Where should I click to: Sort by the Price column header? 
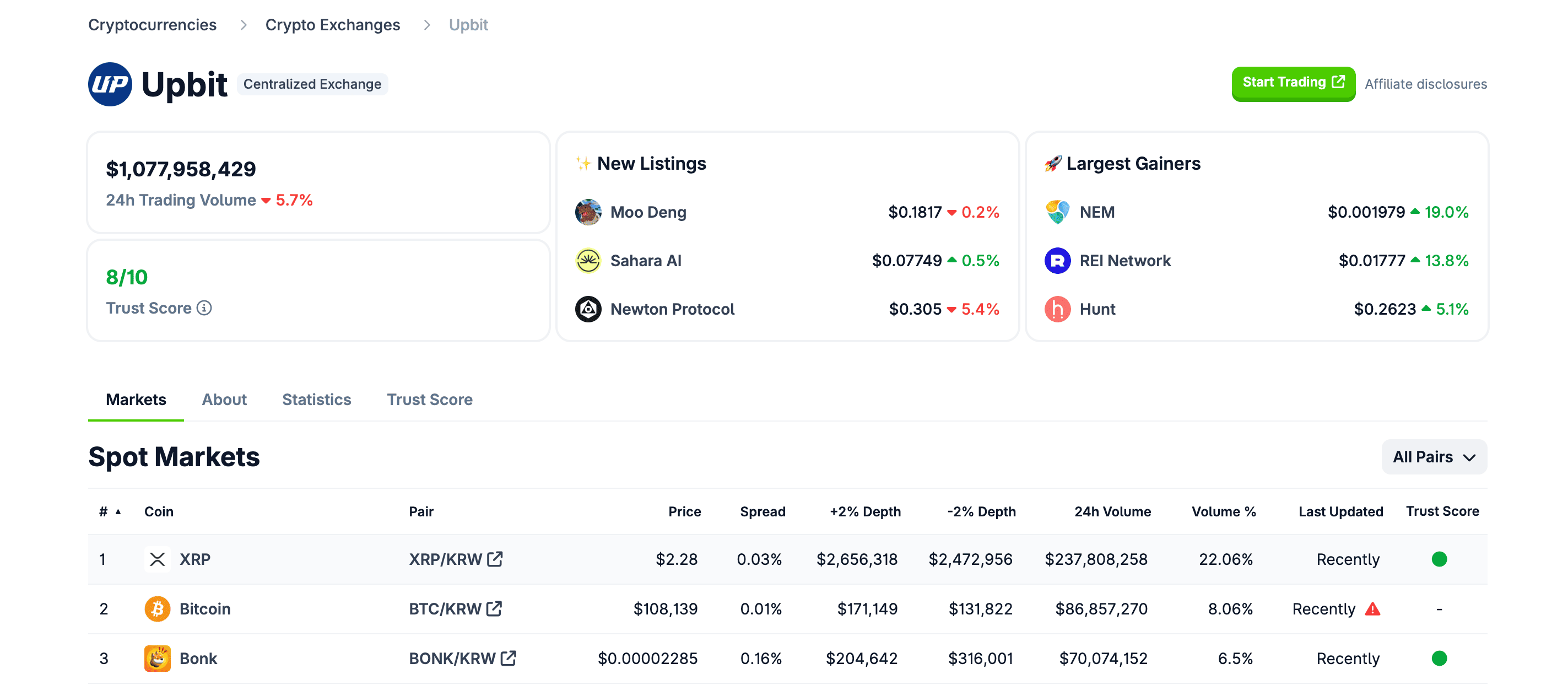(x=685, y=511)
